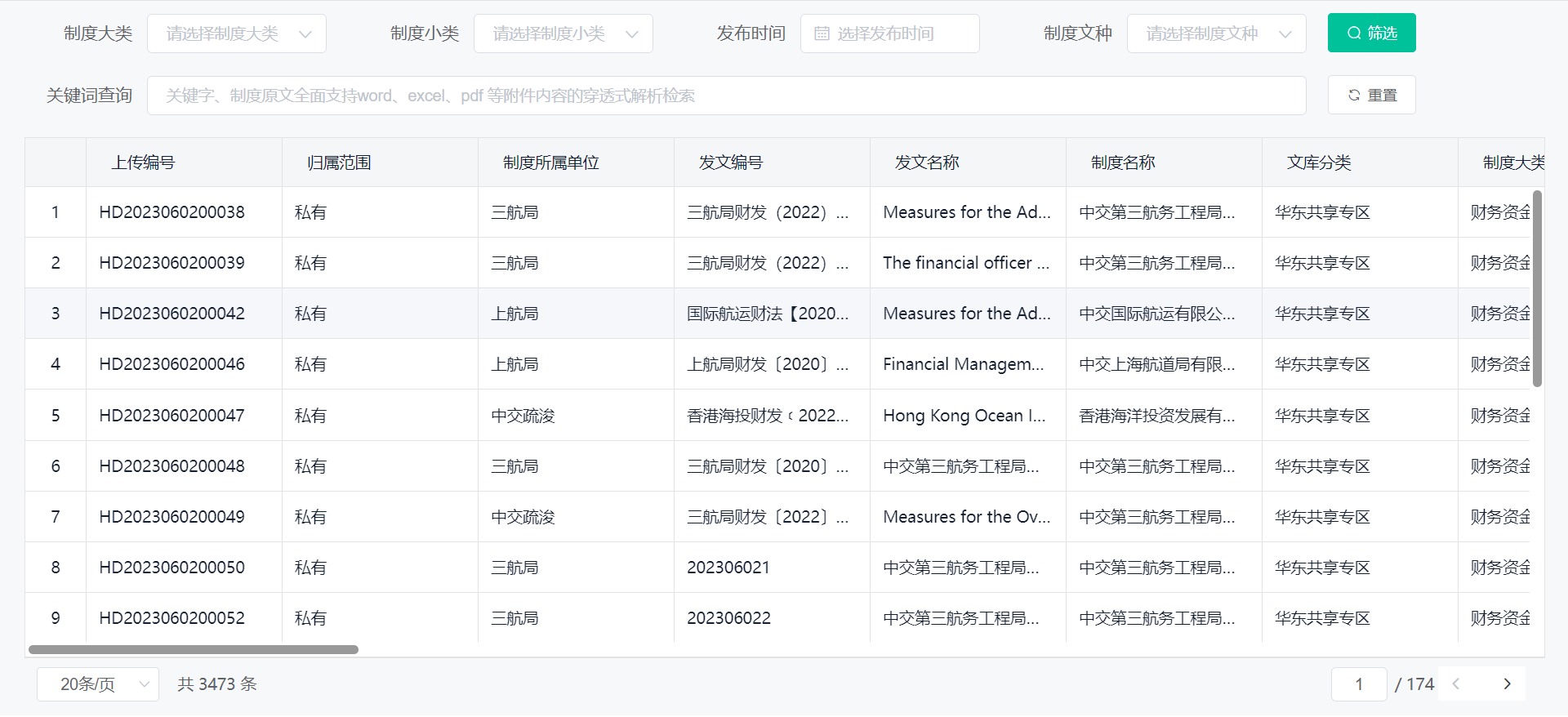Image resolution: width=1568 pixels, height=717 pixels.
Task: Expand the 制度小类 dropdown
Action: [563, 33]
